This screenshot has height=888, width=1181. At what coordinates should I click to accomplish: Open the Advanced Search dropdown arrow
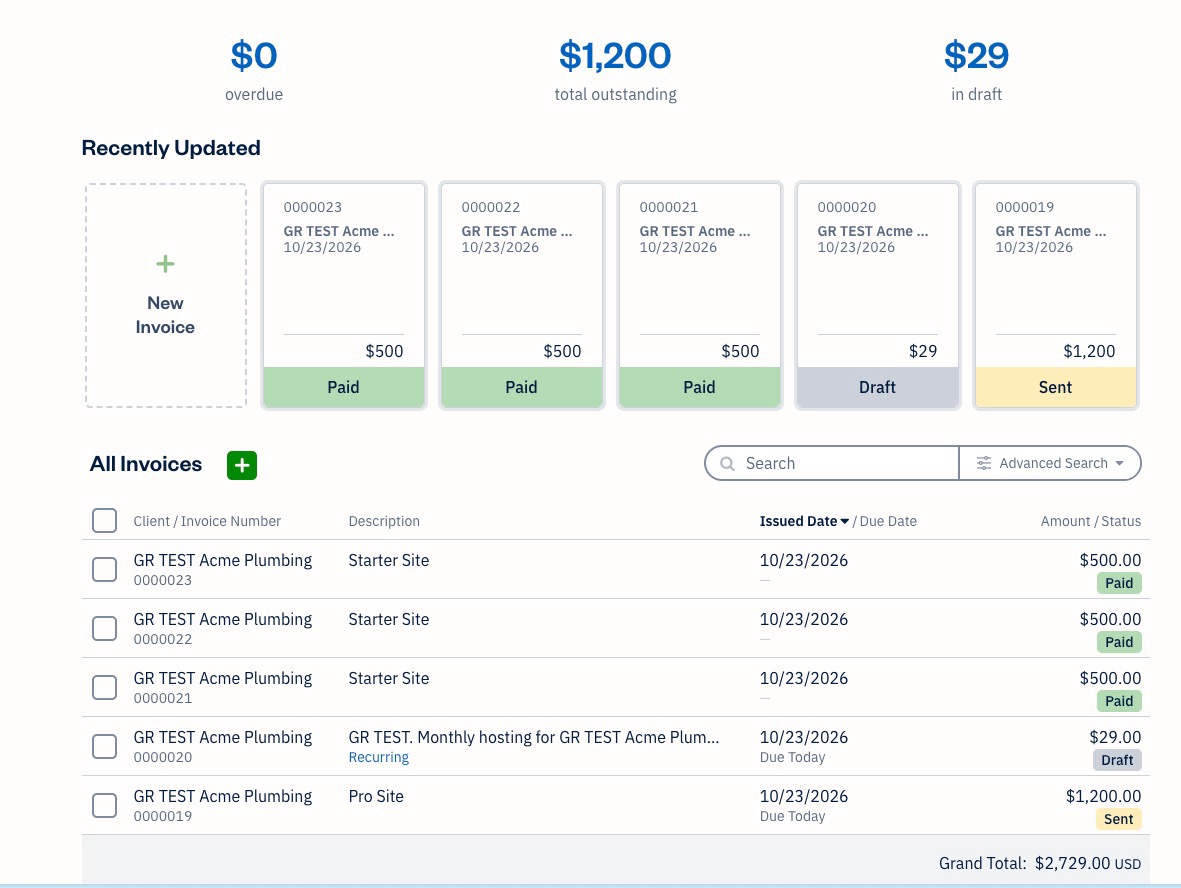coord(1119,463)
